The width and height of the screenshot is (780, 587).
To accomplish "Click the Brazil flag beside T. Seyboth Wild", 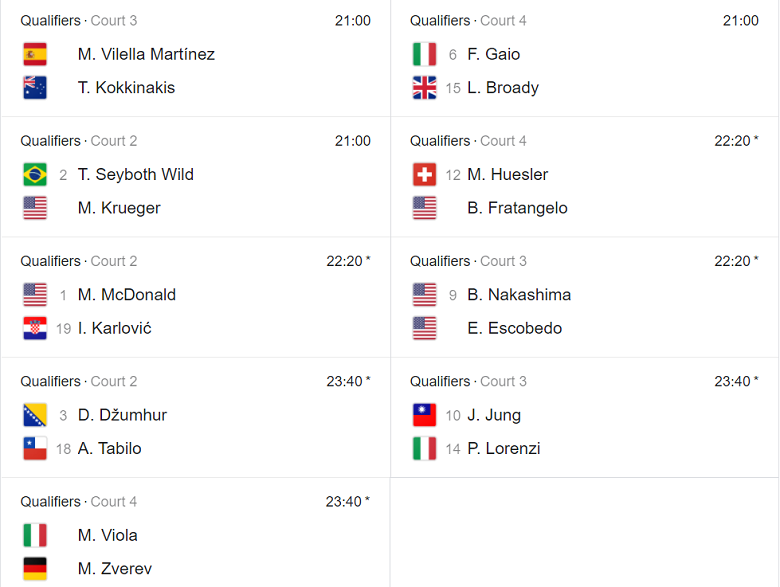I will pos(35,175).
